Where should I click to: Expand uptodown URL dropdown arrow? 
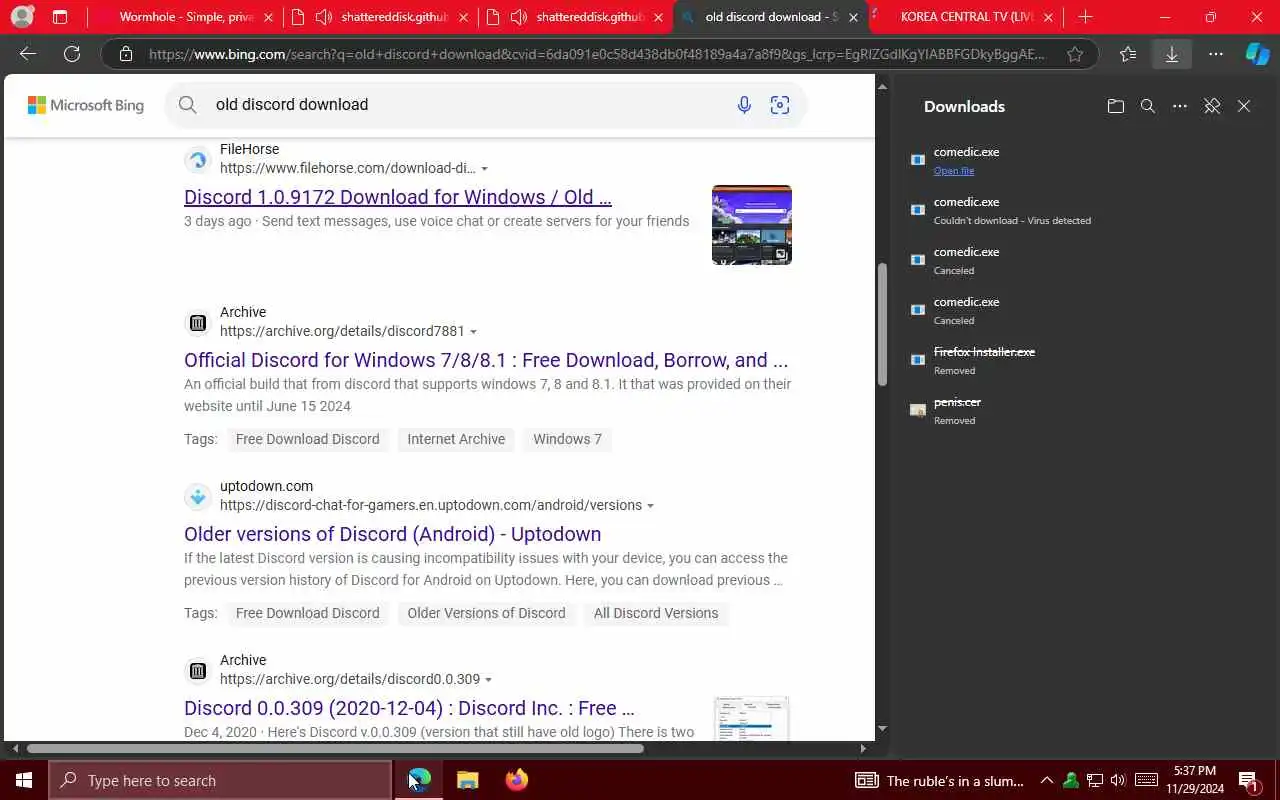pos(651,506)
